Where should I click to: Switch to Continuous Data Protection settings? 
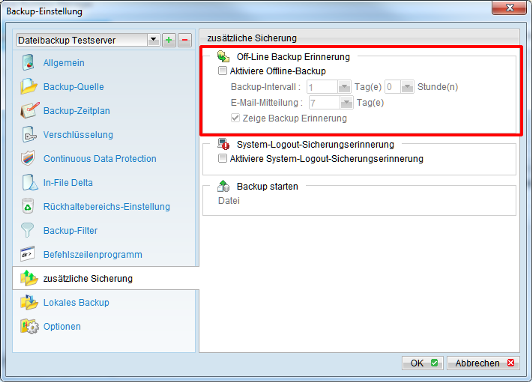(100, 158)
